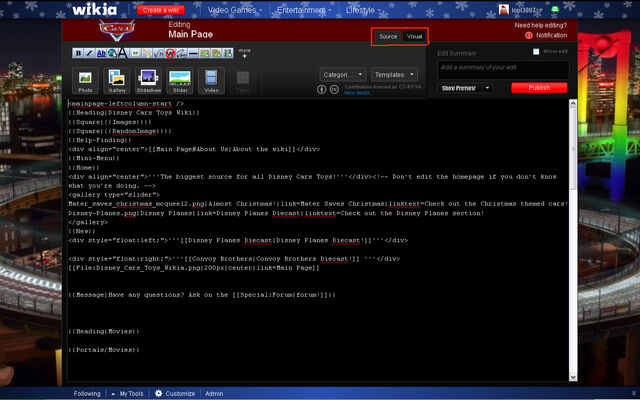
Task: Insert external link with the globe icon
Action: pos(112,53)
